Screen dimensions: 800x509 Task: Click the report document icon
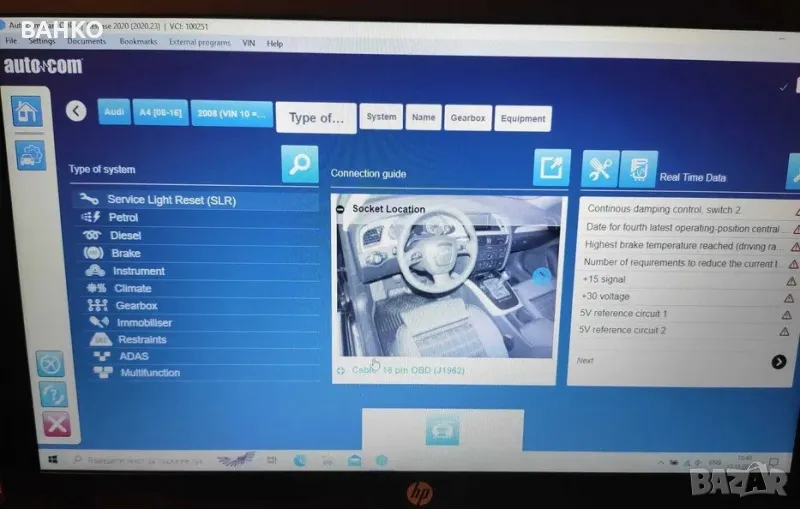(x=638, y=169)
